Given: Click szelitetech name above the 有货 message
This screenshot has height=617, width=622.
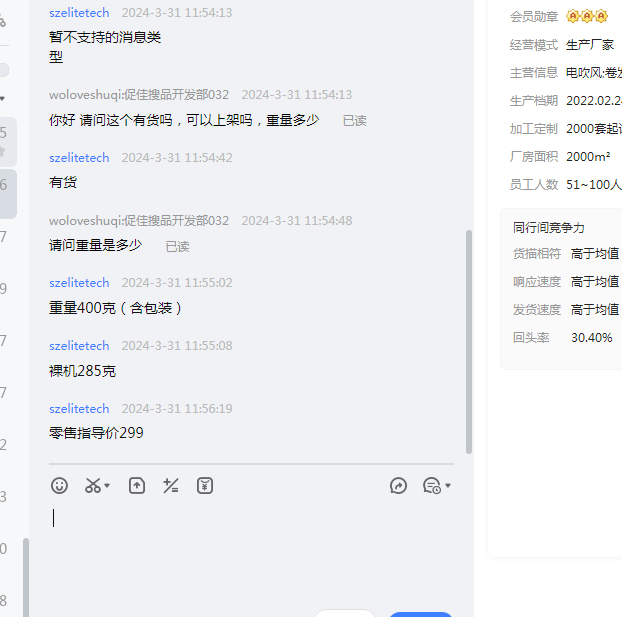Looking at the screenshot, I should point(79,158).
